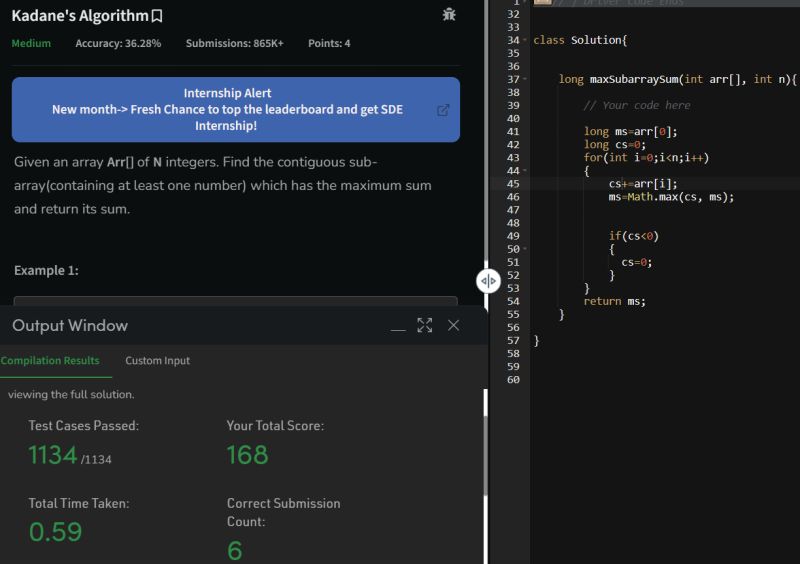Click line number 45 in the gutter
This screenshot has width=800, height=564.
[513, 183]
